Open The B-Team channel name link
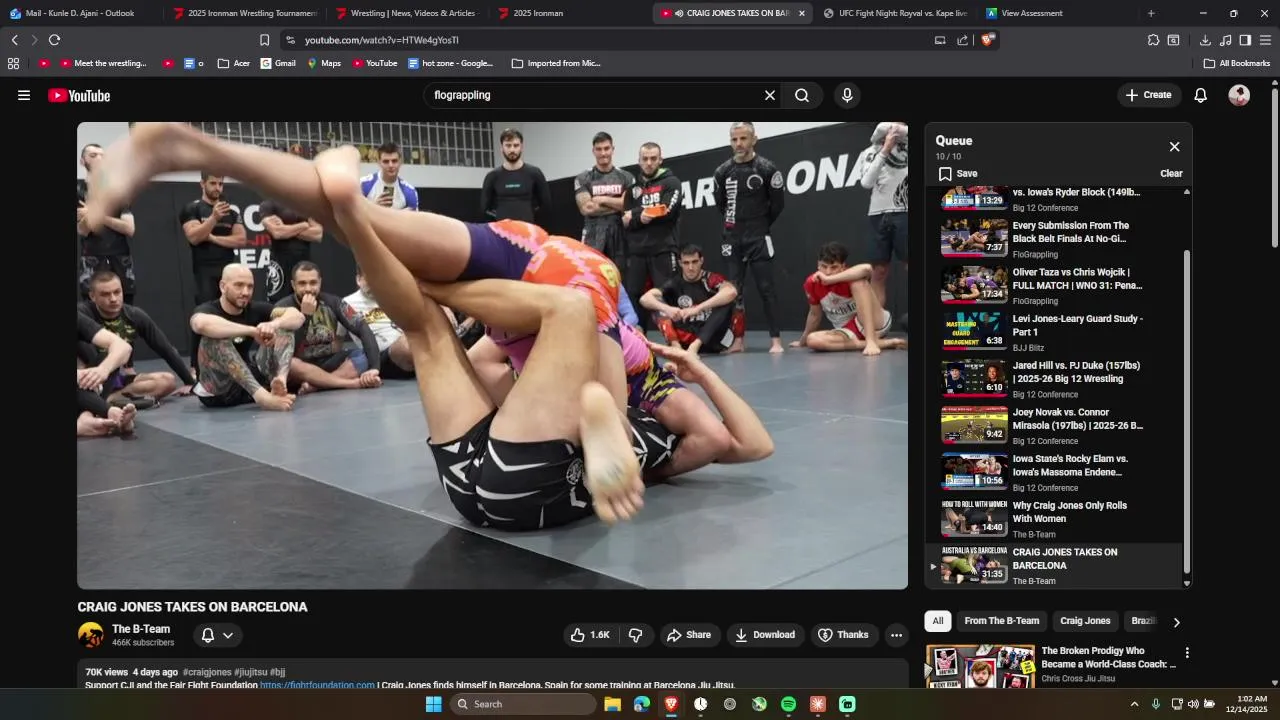This screenshot has width=1280, height=720. (141, 629)
